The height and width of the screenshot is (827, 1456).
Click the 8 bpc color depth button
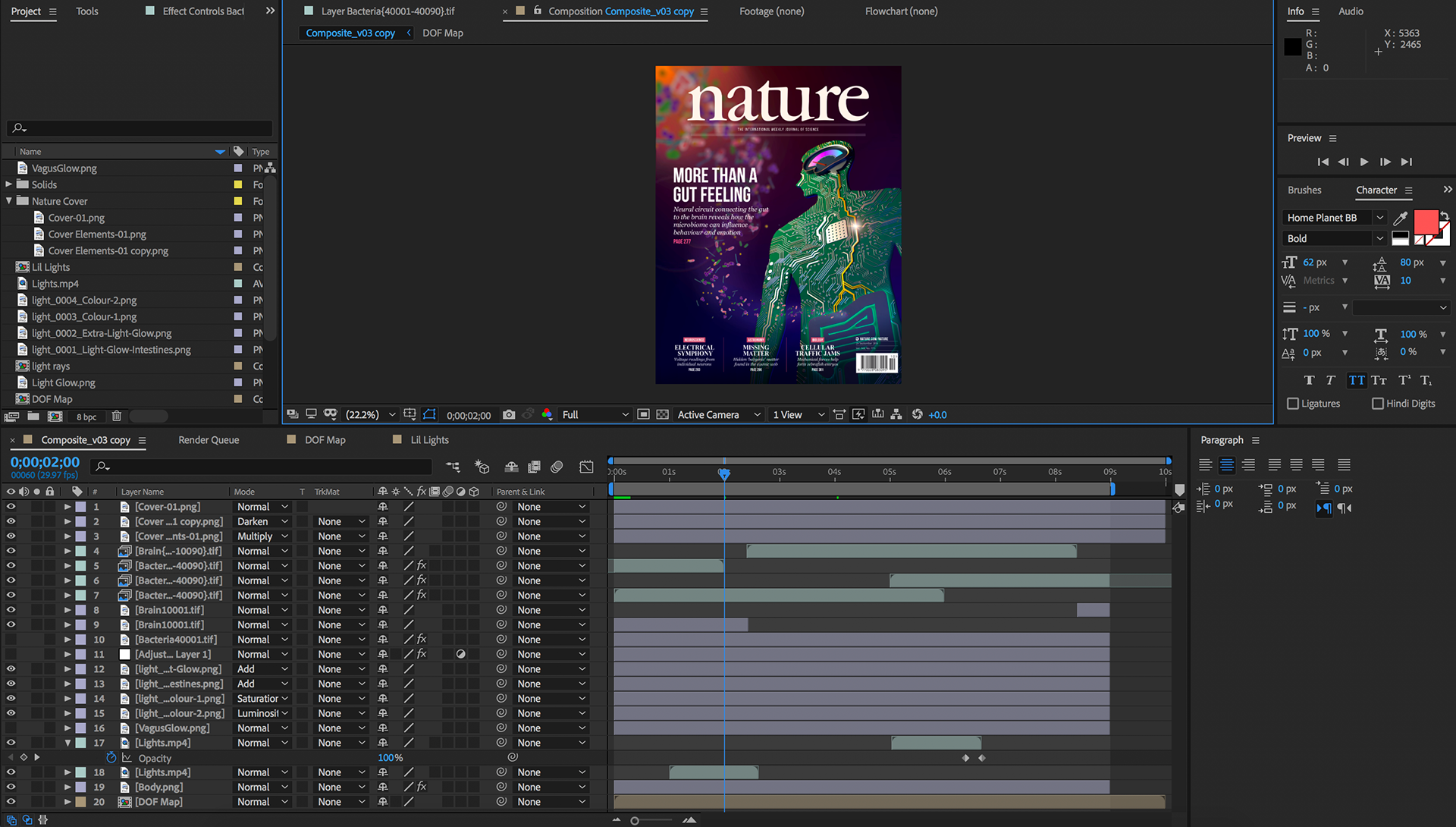coord(86,417)
